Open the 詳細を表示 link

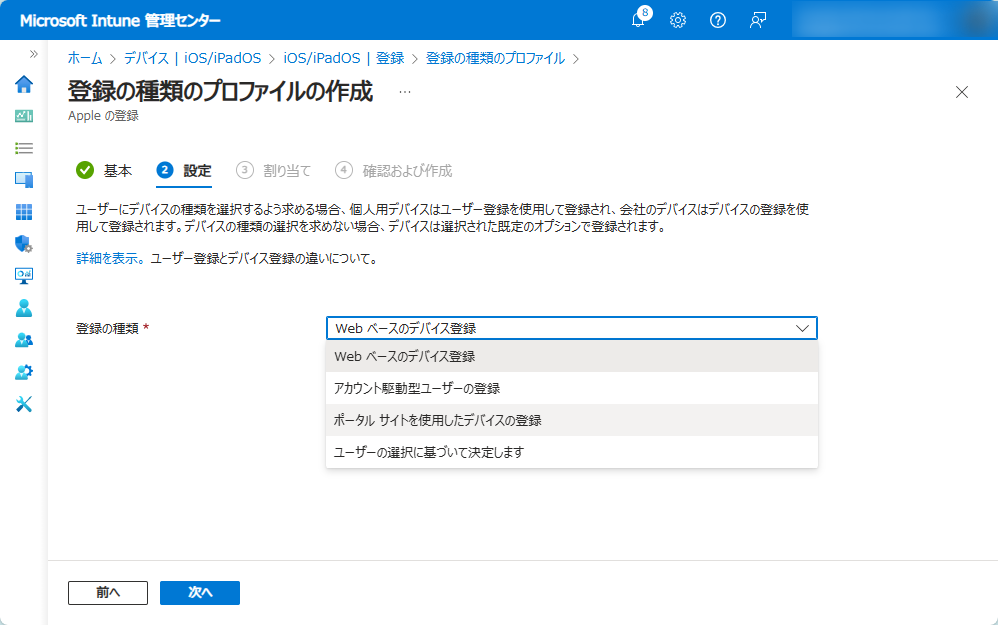(110, 258)
